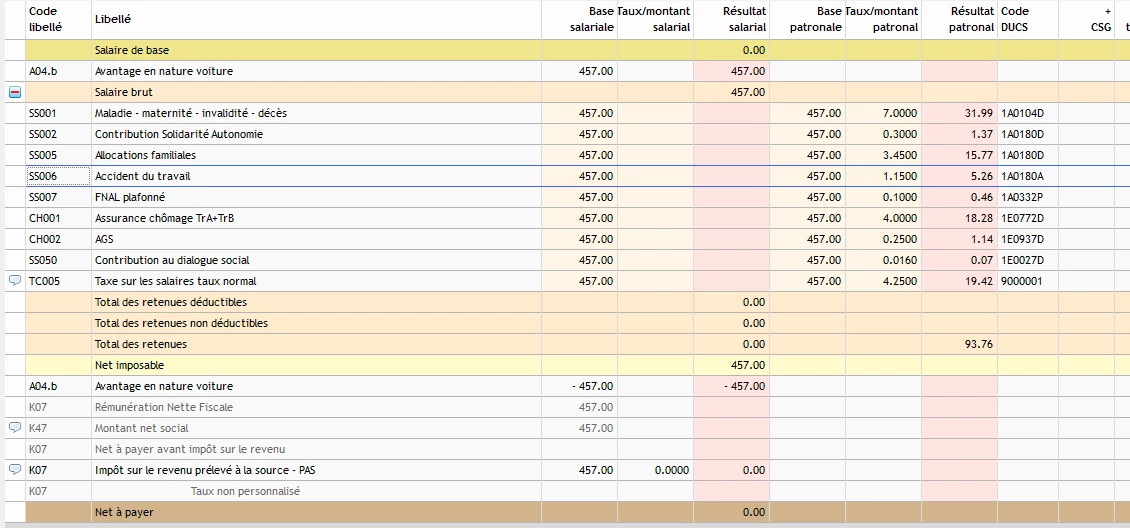This screenshot has width=1130, height=528.
Task: Select the Code libellé column header
Action: tap(44, 19)
